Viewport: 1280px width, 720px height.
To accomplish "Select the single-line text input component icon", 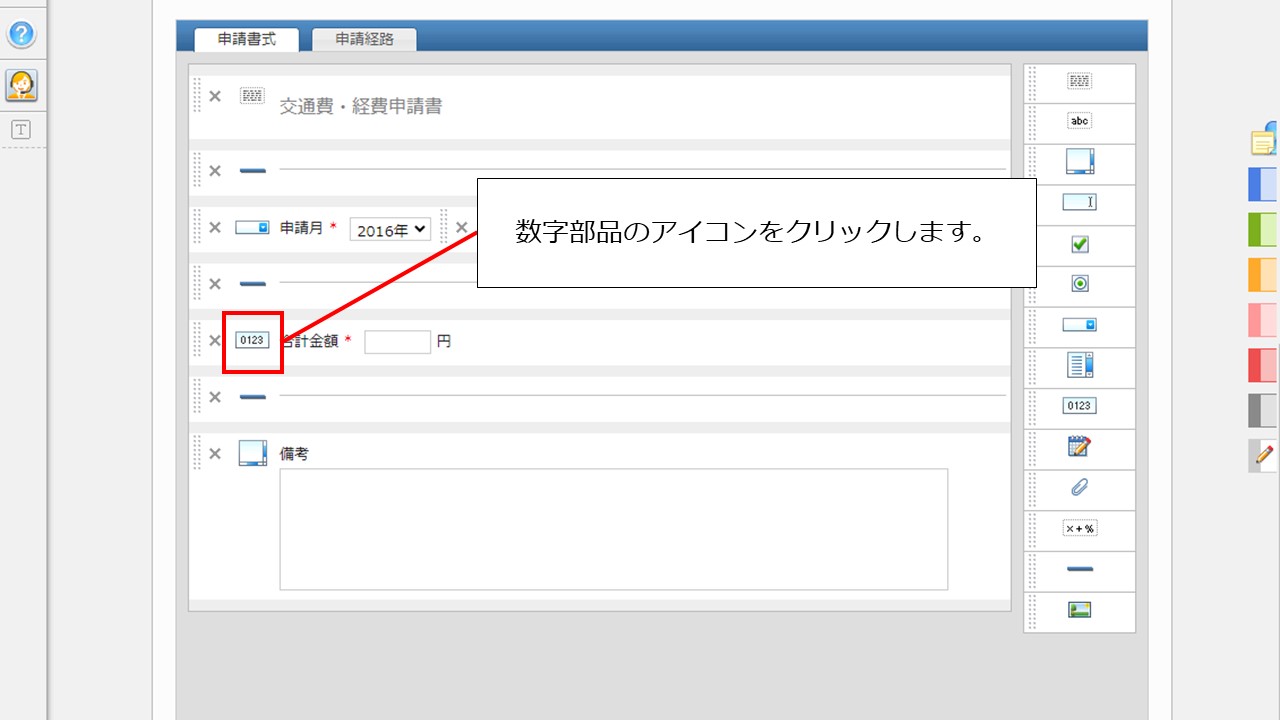I will [x=1080, y=202].
